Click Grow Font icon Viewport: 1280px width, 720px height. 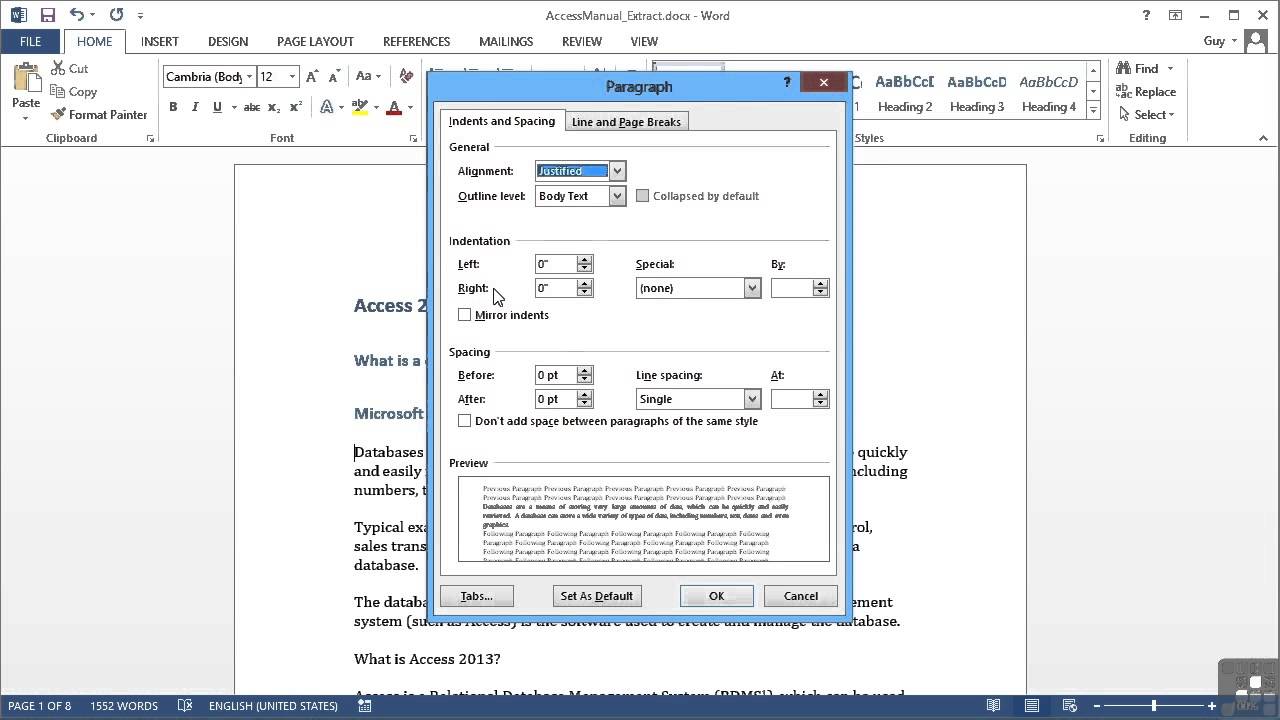point(312,76)
